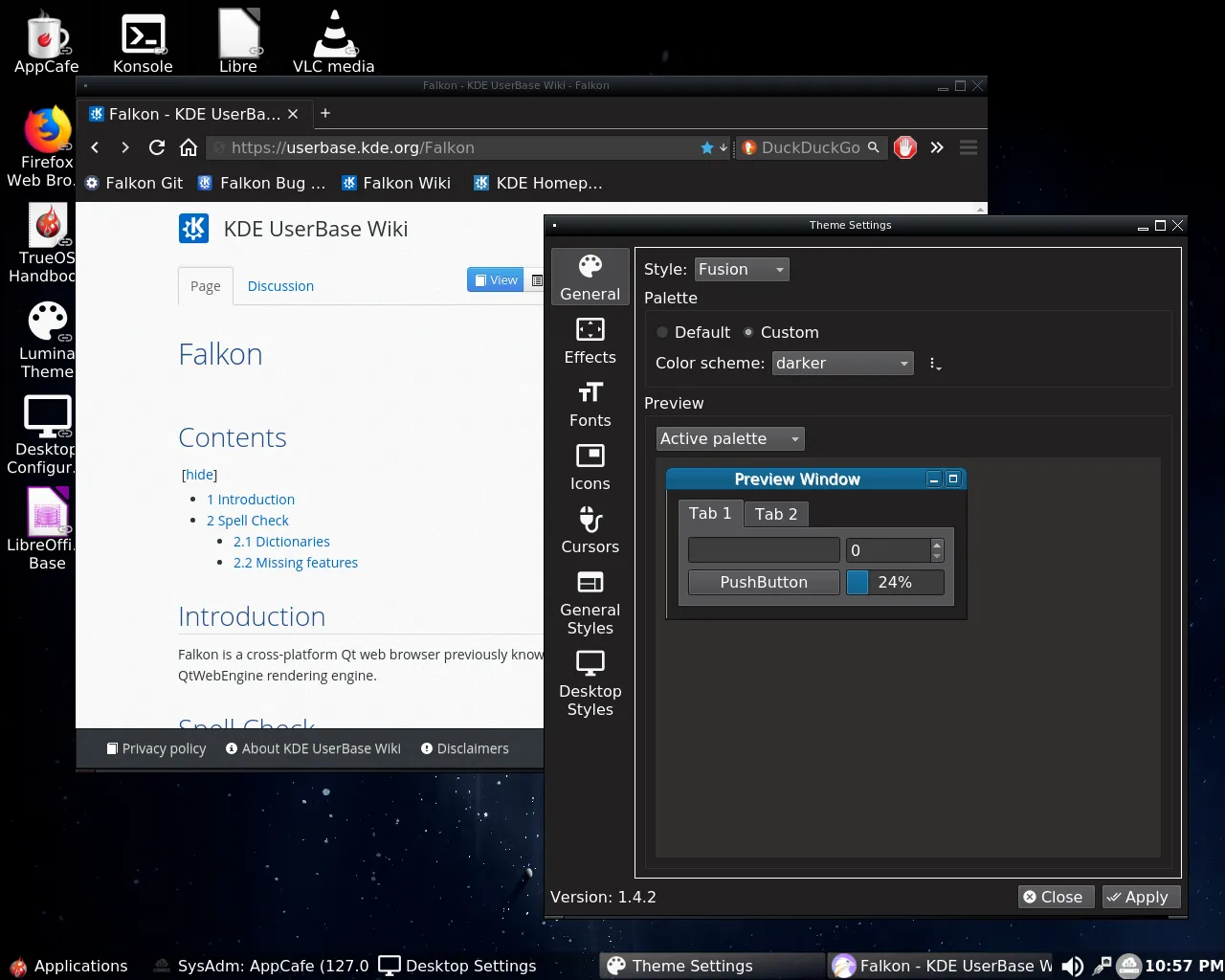This screenshot has width=1225, height=980.
Task: Click the DuckDuckGo search field
Action: 812,147
